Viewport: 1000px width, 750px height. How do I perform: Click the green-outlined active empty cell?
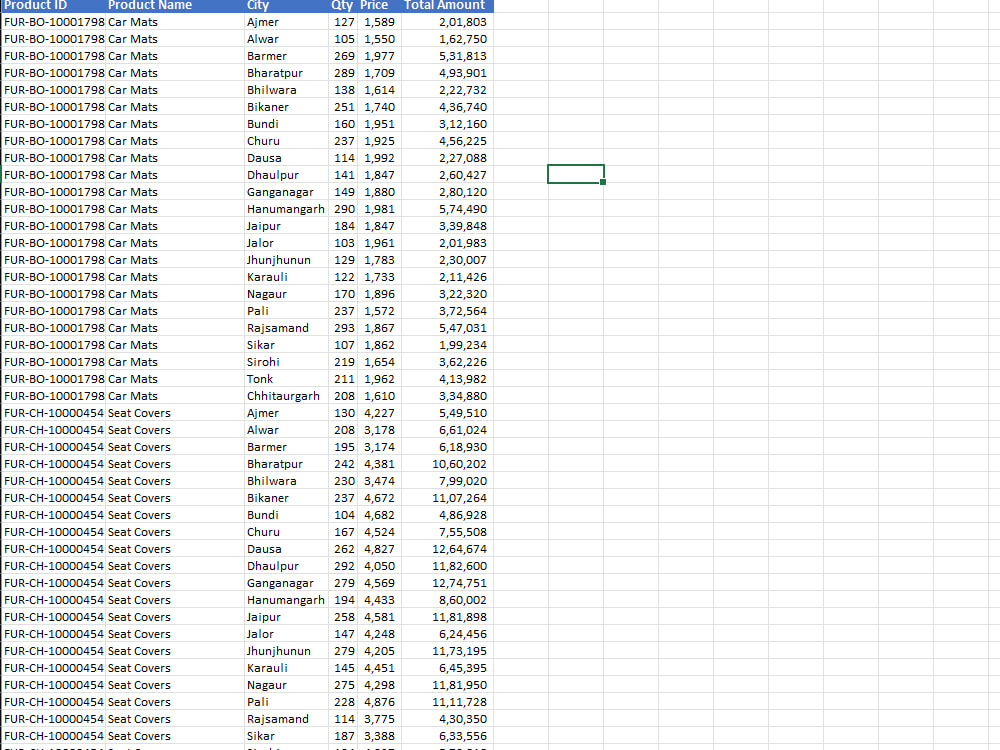[575, 173]
